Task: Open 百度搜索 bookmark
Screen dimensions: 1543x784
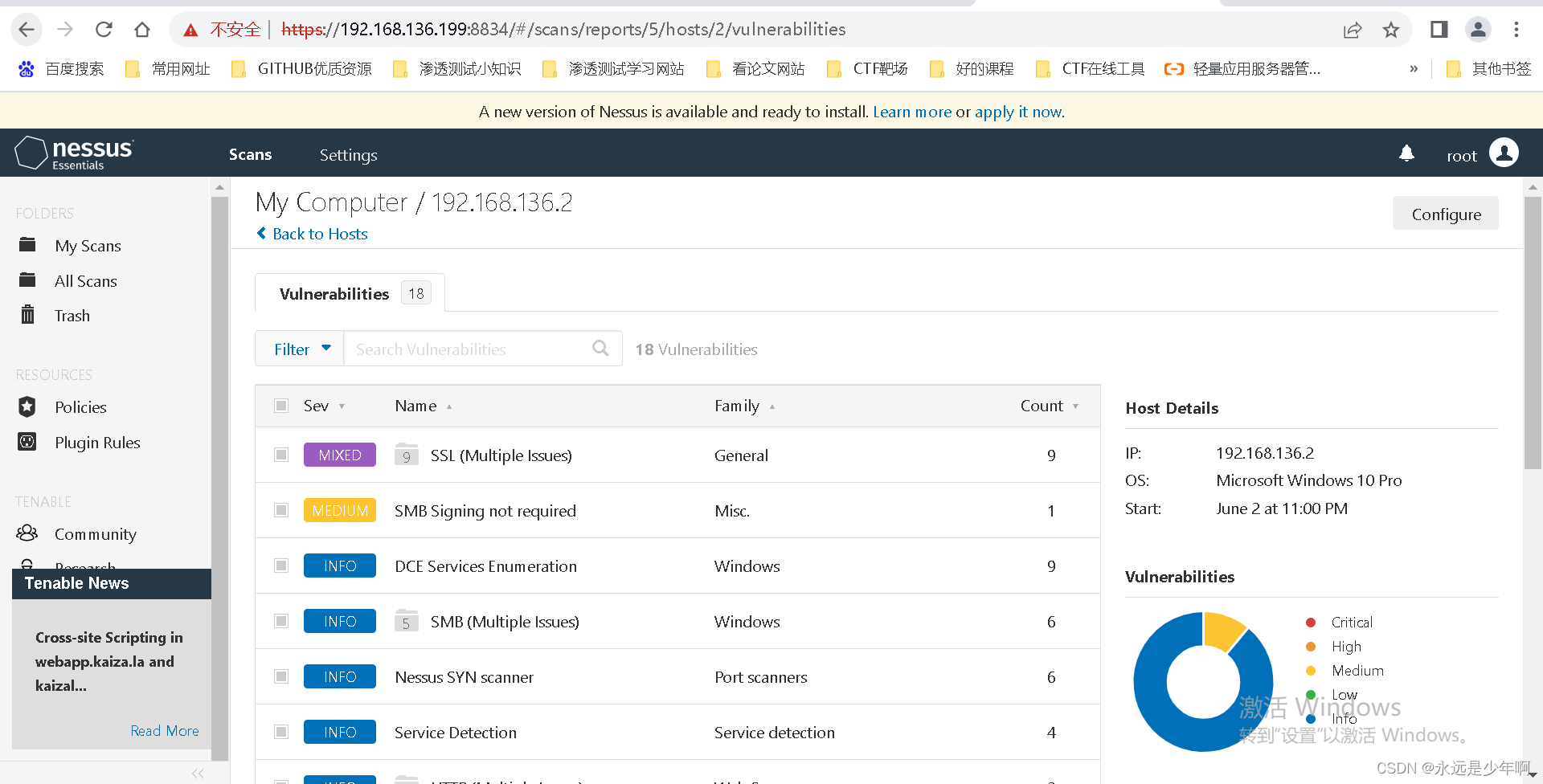Action: (x=61, y=69)
